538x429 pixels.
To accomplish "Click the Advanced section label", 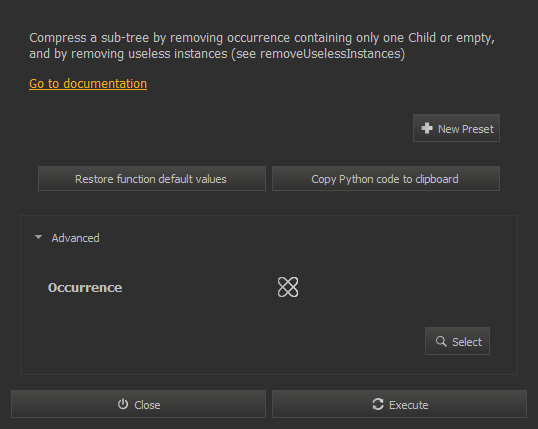I will tap(75, 238).
